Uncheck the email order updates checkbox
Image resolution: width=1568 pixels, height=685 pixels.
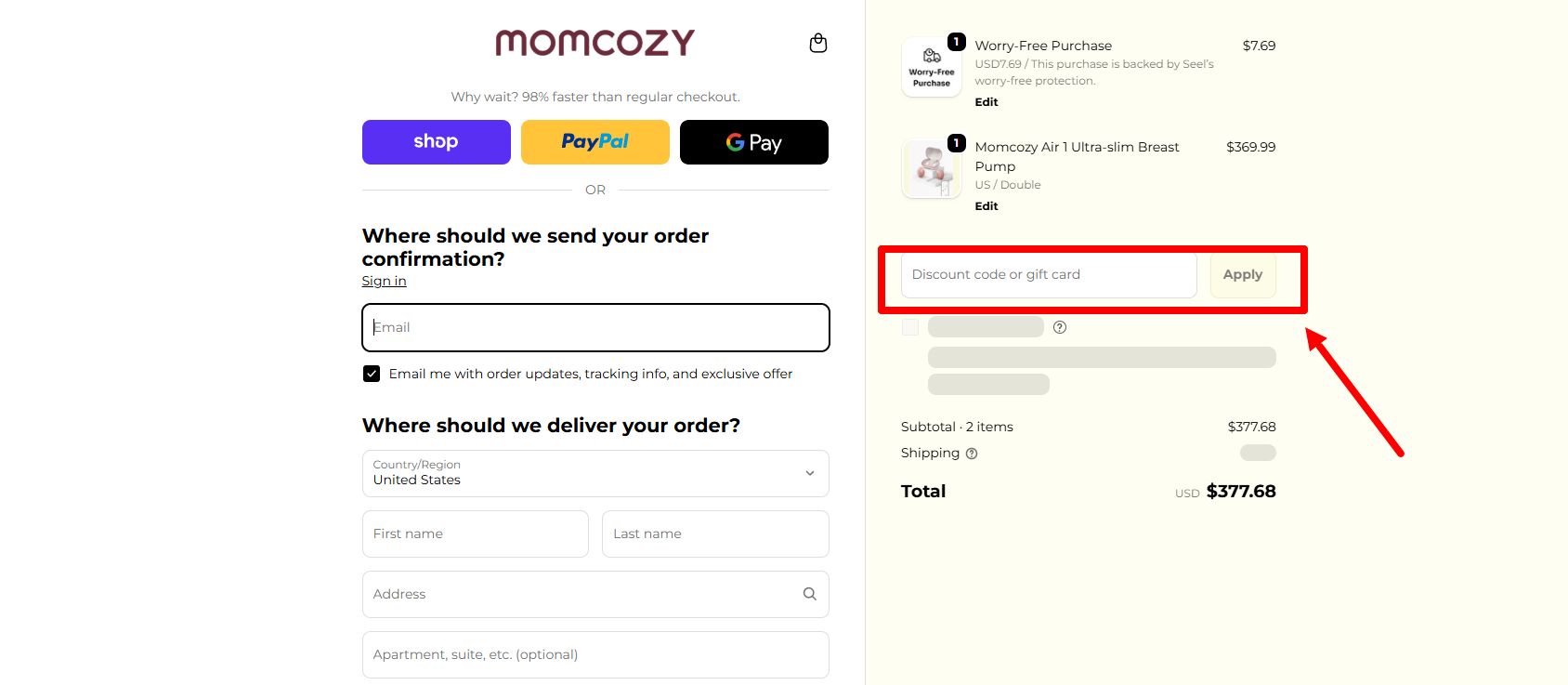[x=372, y=374]
